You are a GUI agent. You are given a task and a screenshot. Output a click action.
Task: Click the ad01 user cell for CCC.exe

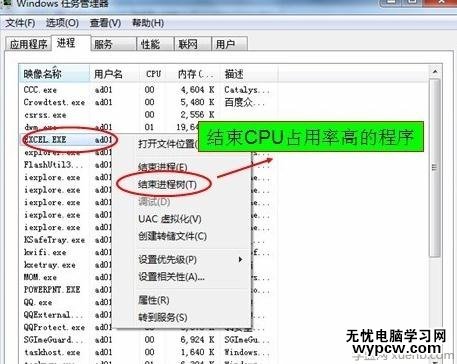point(103,90)
